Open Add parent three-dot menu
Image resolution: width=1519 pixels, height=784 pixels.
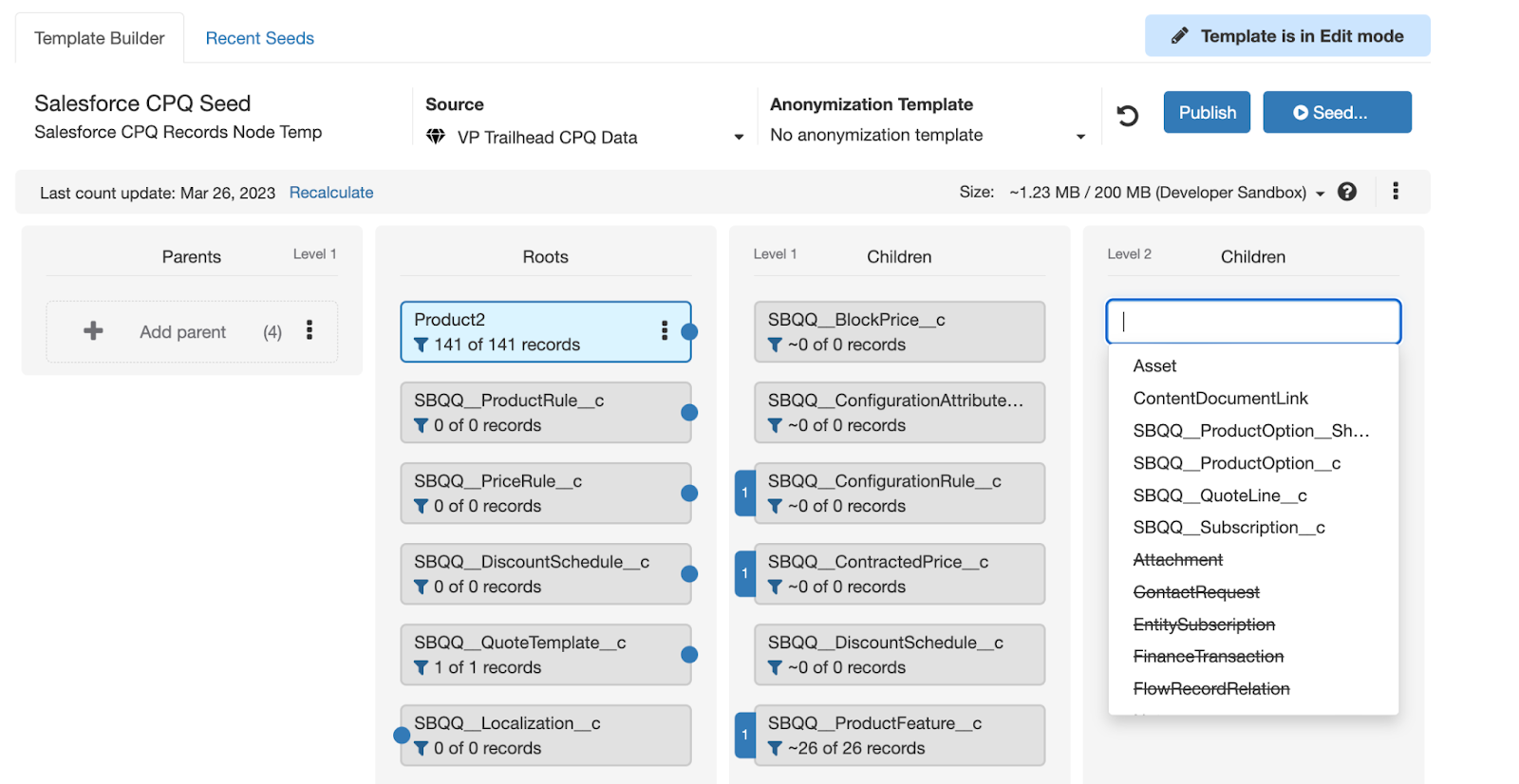309,330
